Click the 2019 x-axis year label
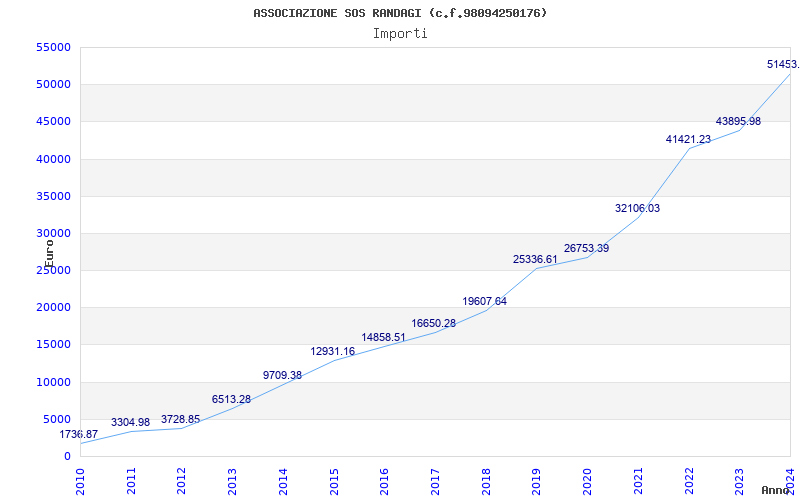 coord(536,482)
